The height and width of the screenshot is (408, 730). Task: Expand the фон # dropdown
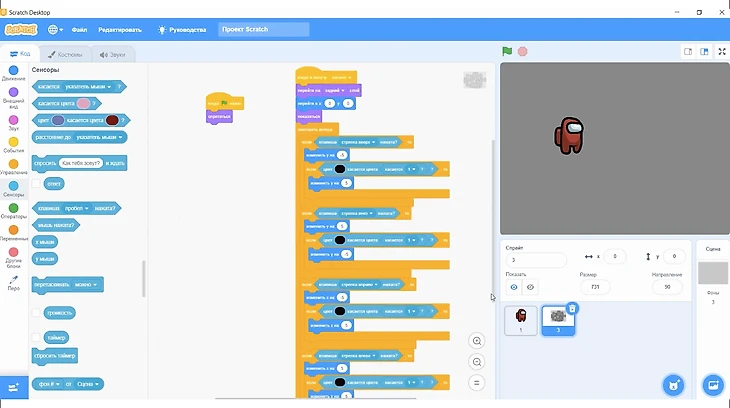pyautogui.click(x=49, y=384)
